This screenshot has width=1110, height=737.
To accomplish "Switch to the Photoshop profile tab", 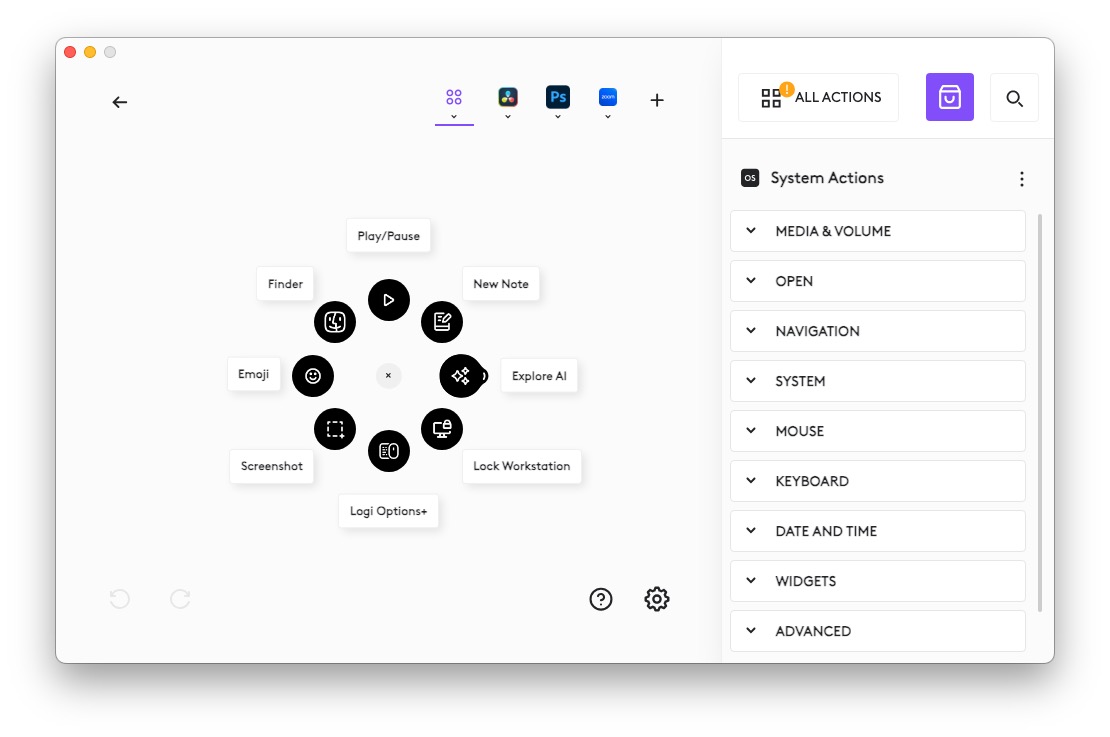I will click(x=558, y=98).
